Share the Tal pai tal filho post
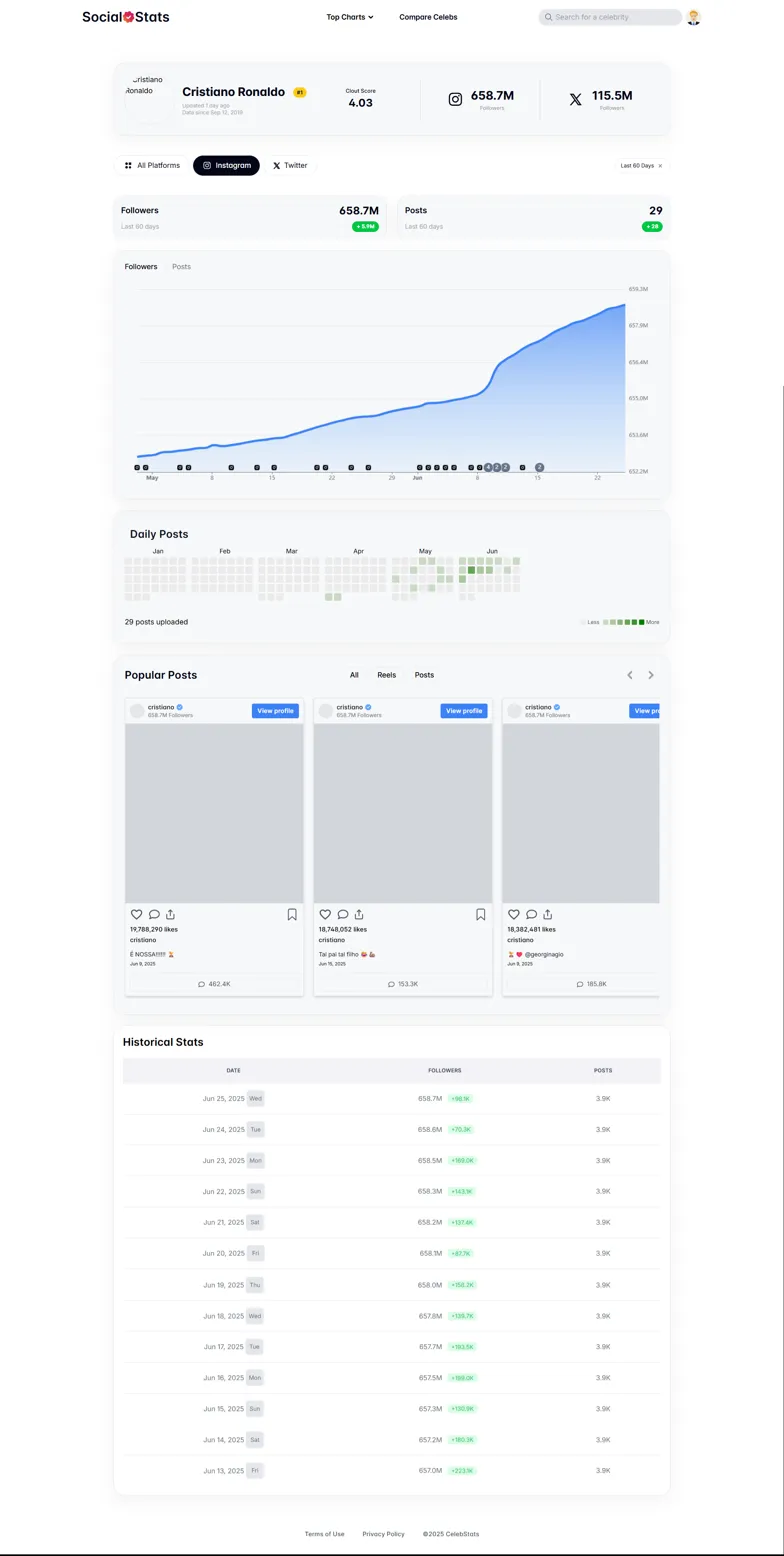784x1556 pixels. tap(359, 914)
